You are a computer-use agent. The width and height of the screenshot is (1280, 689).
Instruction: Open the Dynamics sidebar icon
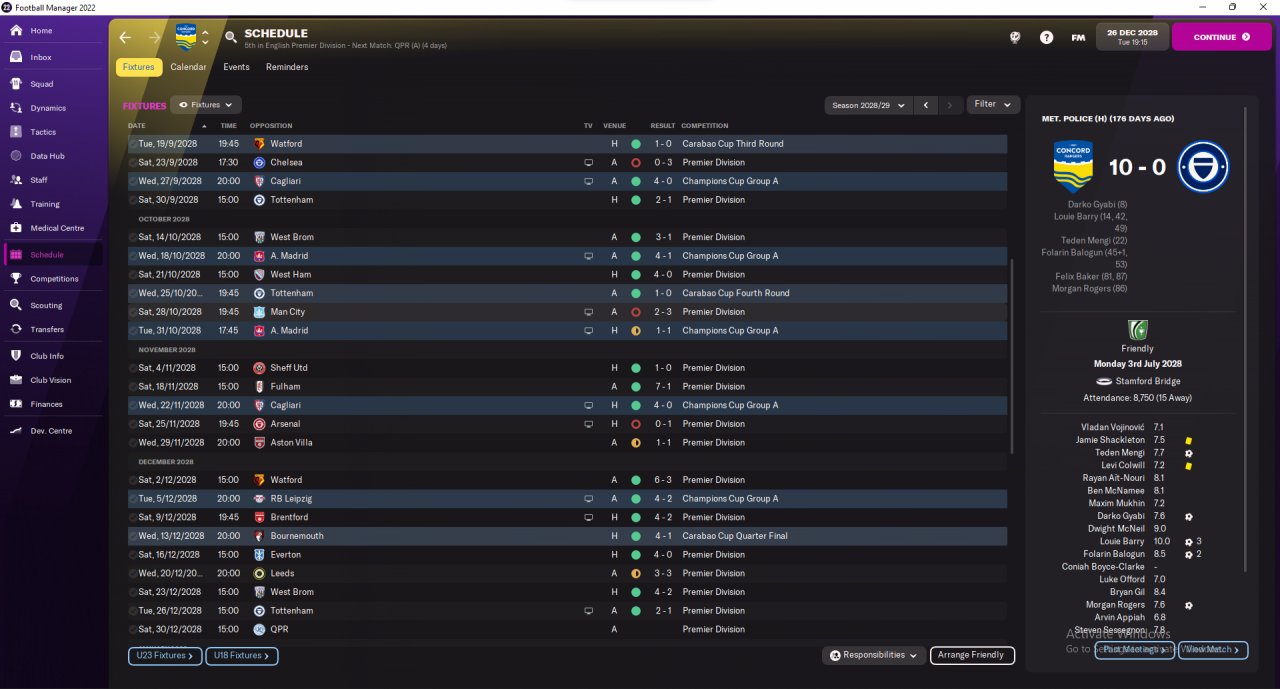click(x=16, y=108)
